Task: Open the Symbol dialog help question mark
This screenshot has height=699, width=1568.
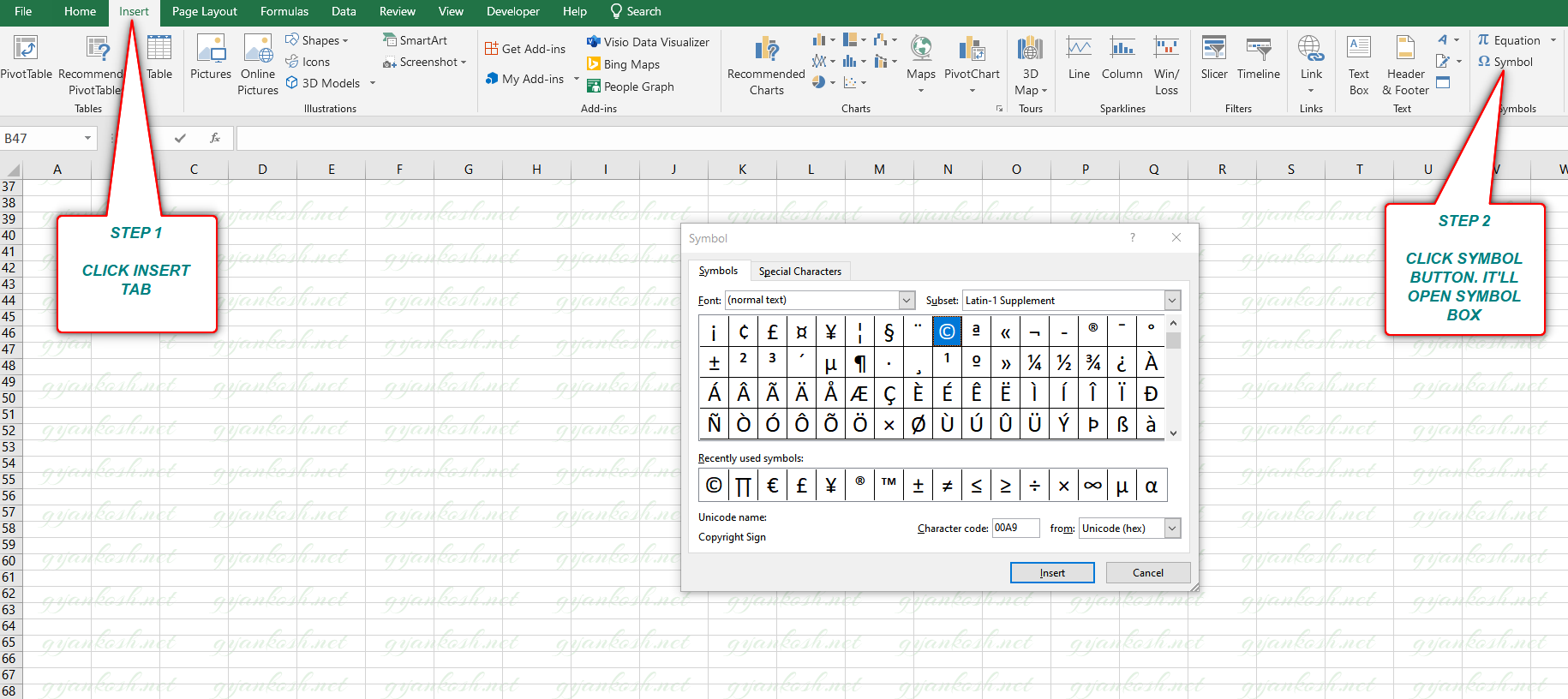Action: point(1133,237)
